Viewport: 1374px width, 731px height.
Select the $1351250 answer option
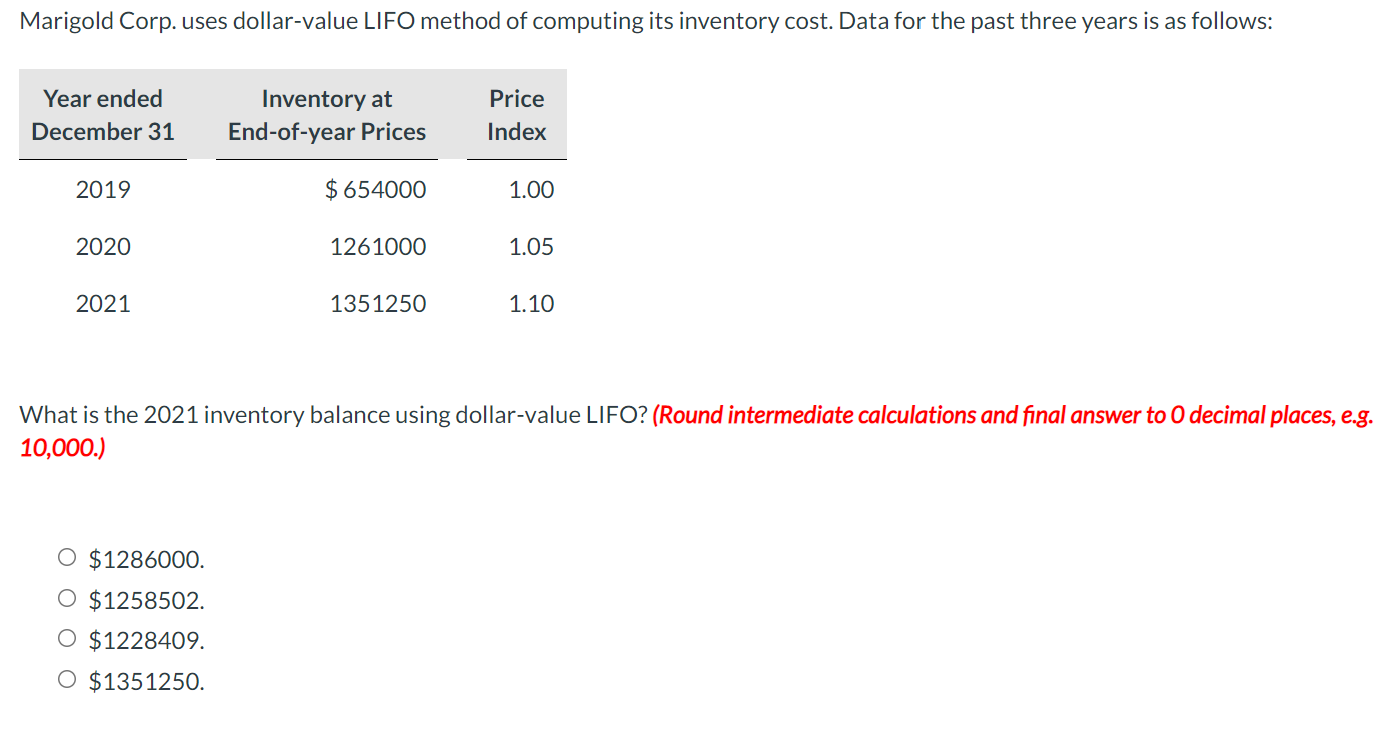pyautogui.click(x=146, y=681)
